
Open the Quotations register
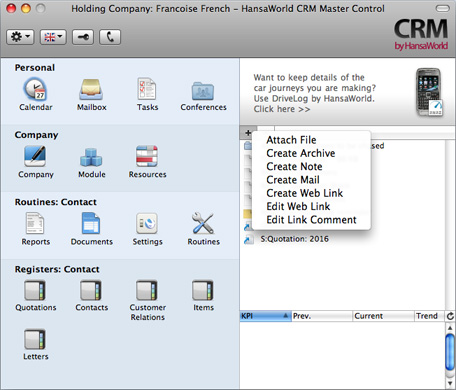pyautogui.click(x=35, y=290)
